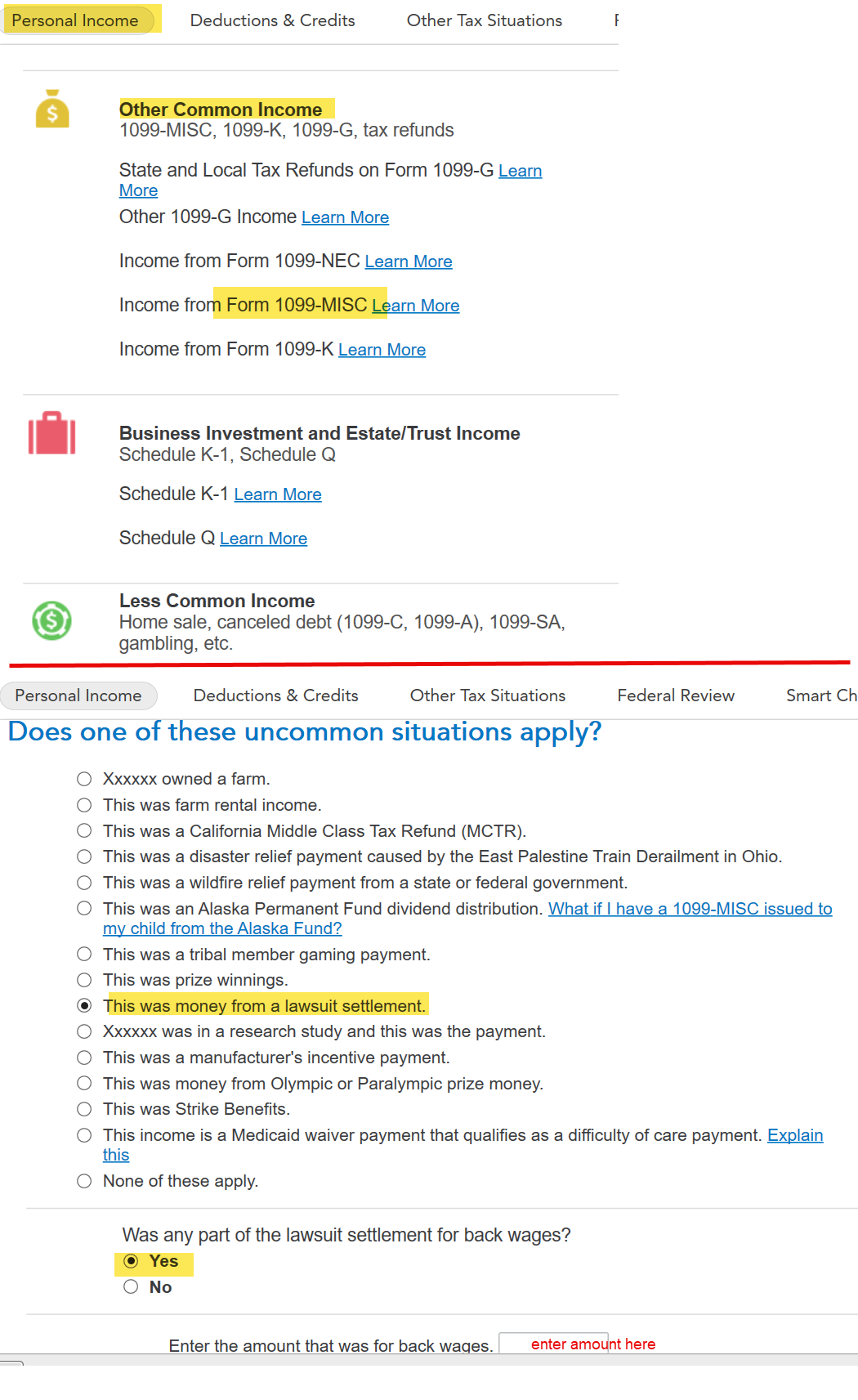Select 'This was prize winnings' option
Viewport: 858px width, 1400px height.
84,980
